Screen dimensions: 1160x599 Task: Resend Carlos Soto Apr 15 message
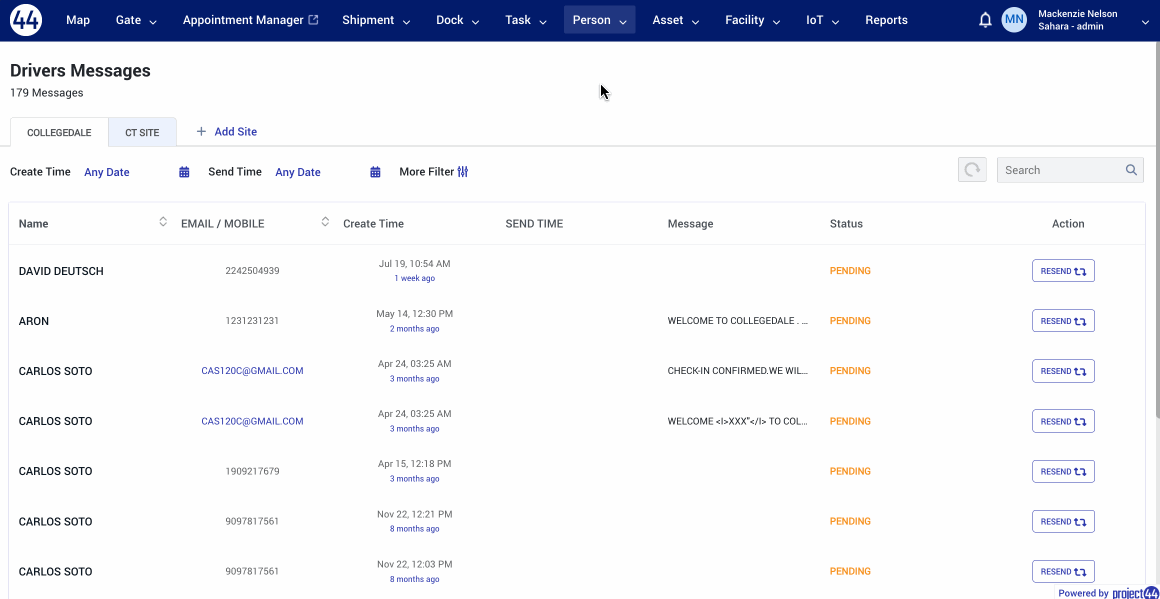point(1063,471)
